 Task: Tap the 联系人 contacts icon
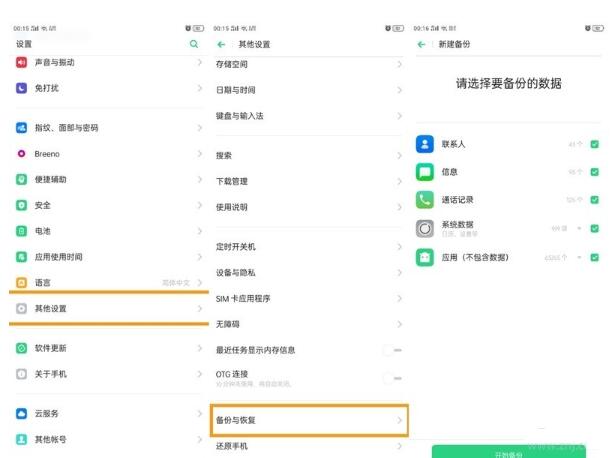(424, 144)
